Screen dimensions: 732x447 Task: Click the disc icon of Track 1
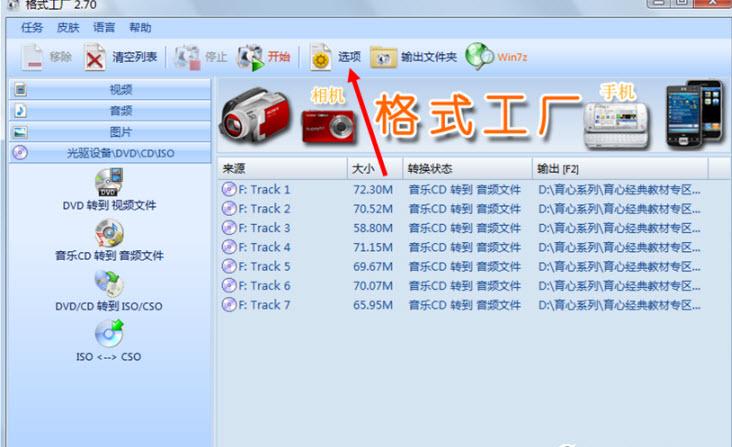pos(229,189)
